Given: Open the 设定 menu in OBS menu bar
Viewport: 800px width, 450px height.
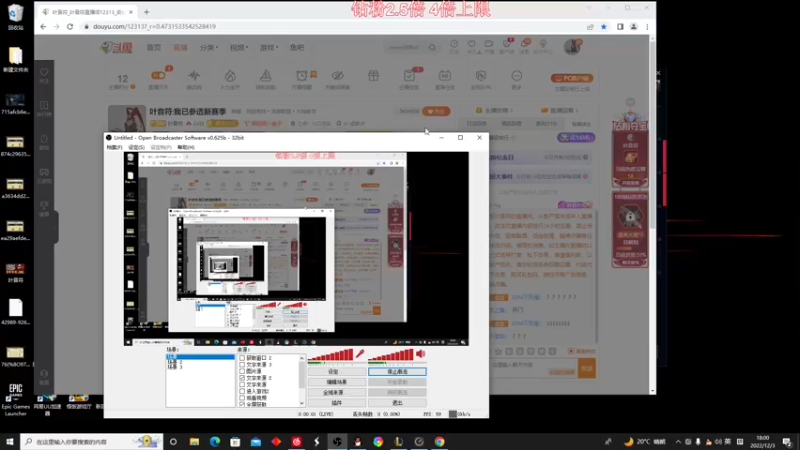Looking at the screenshot, I should coord(136,147).
